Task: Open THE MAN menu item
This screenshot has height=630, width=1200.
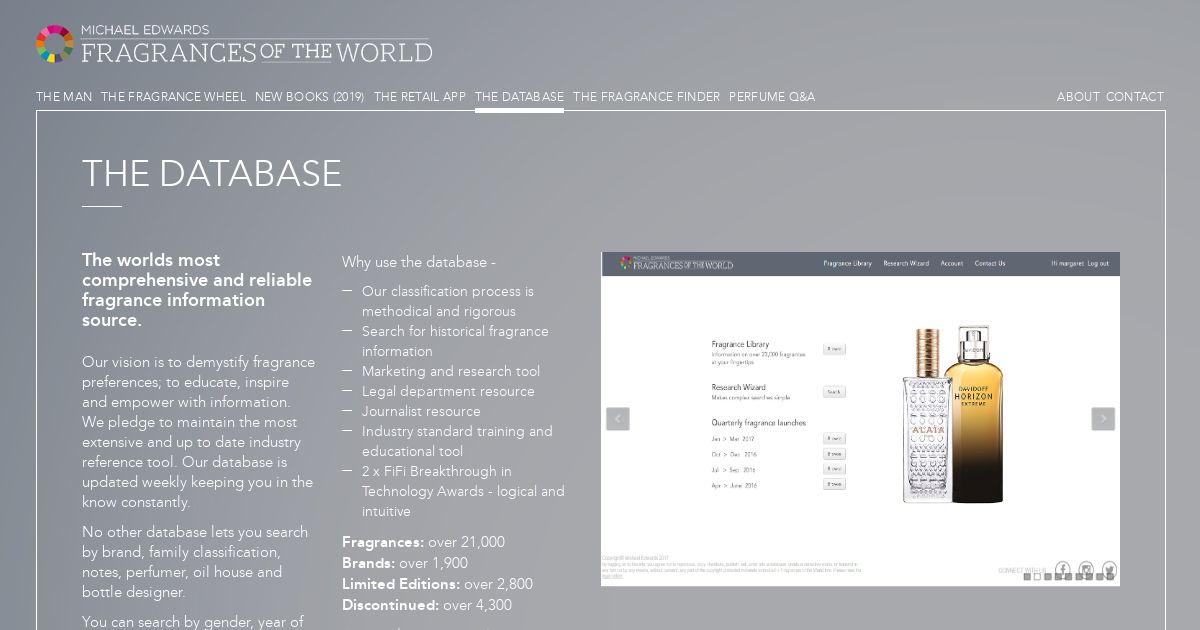Action: [x=64, y=97]
